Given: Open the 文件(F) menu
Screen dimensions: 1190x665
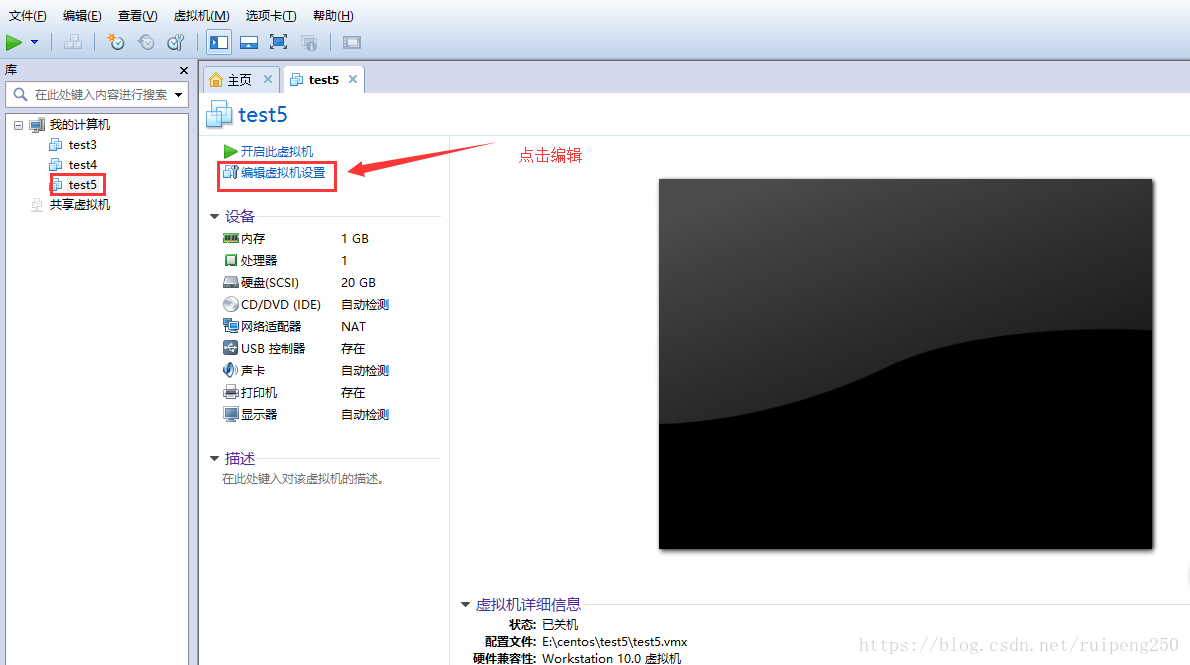Looking at the screenshot, I should tap(27, 16).
